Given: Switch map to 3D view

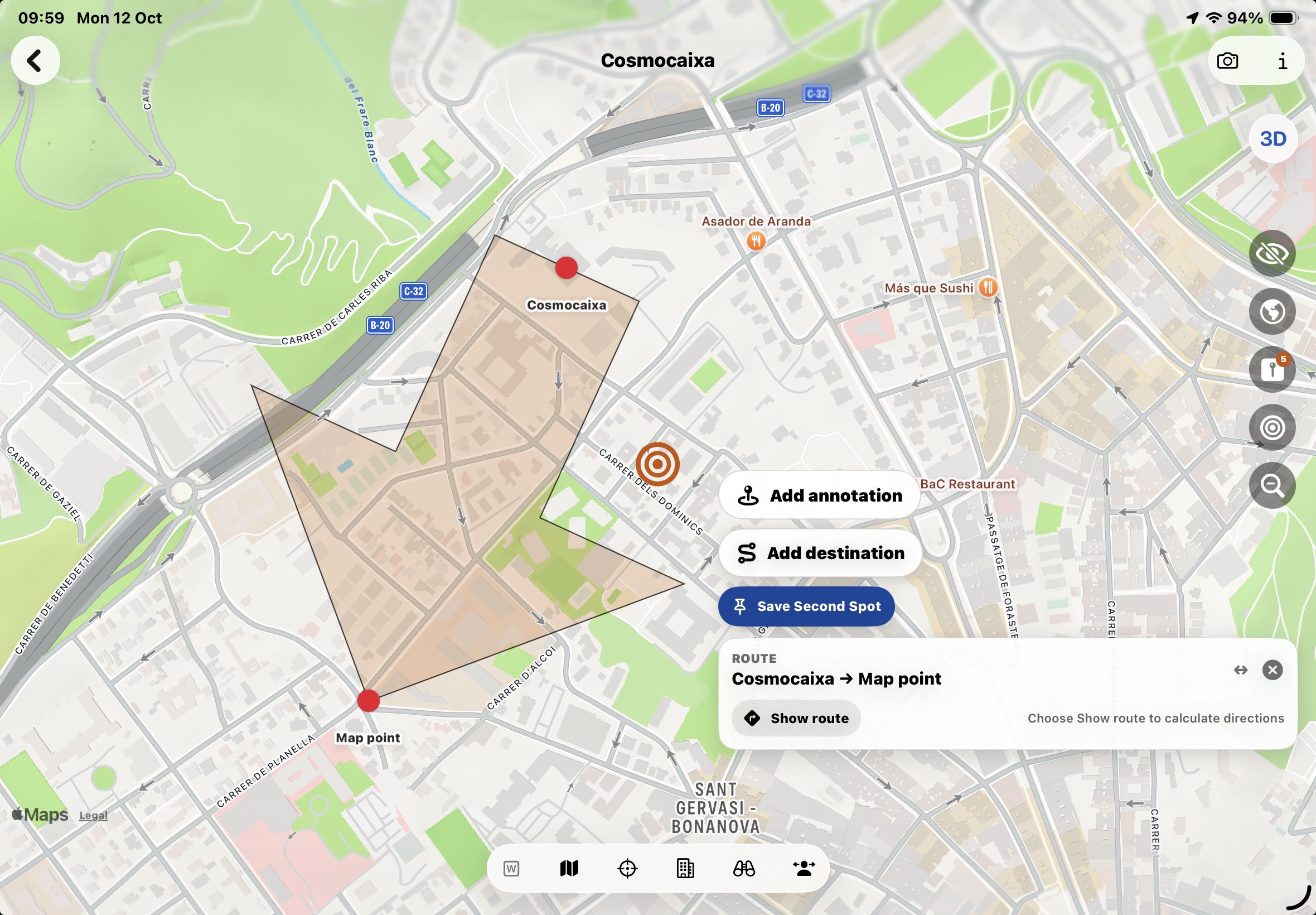Looking at the screenshot, I should (x=1273, y=139).
